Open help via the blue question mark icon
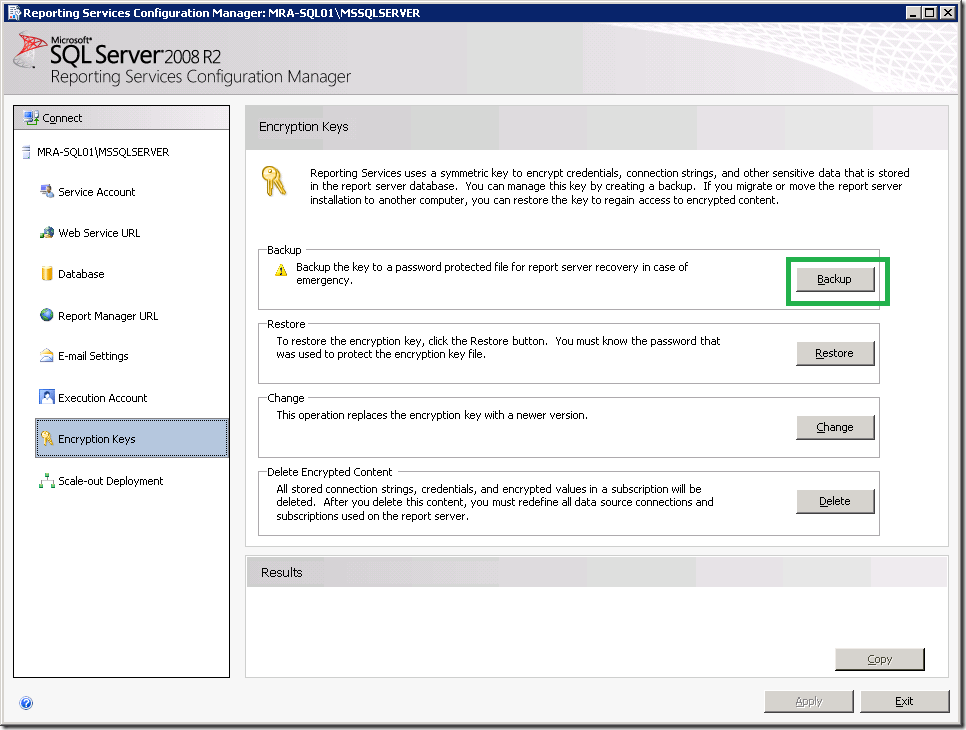The height and width of the screenshot is (730, 966). coord(26,703)
